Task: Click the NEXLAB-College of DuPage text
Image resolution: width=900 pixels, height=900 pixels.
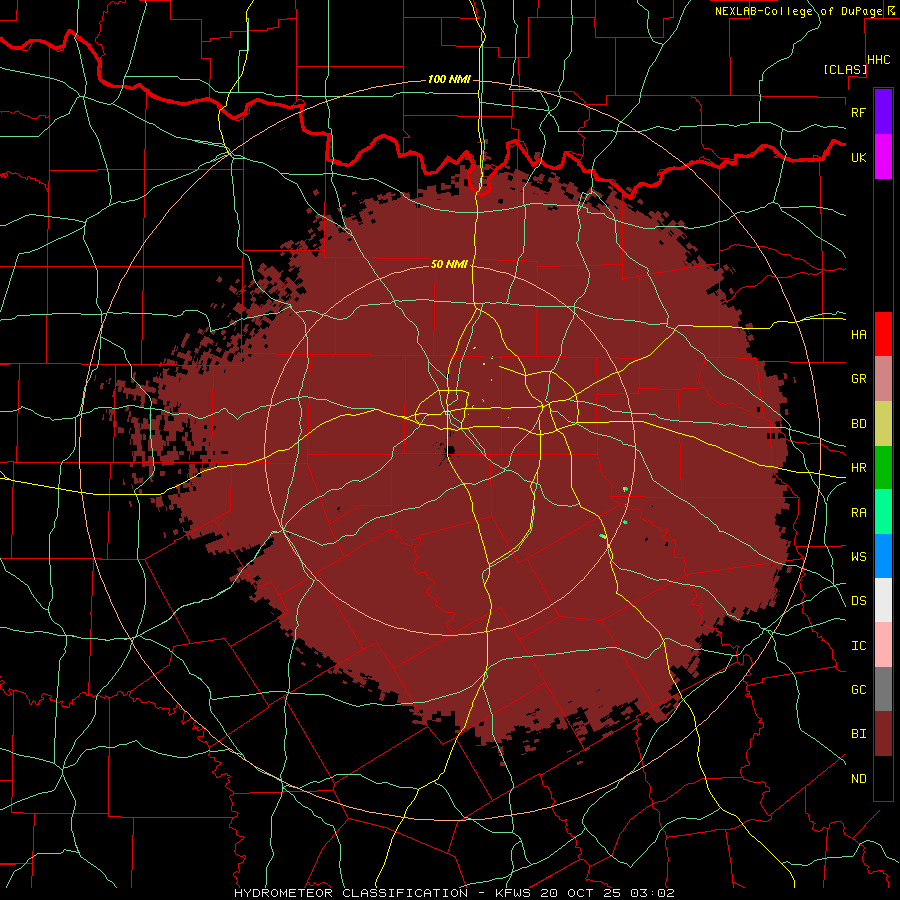Action: point(799,11)
